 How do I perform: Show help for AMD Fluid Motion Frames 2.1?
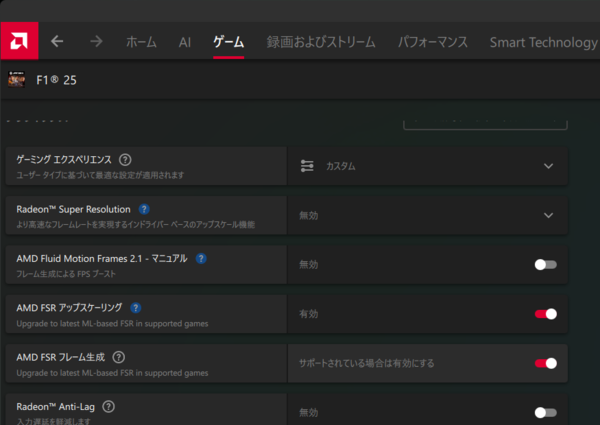[x=201, y=259]
